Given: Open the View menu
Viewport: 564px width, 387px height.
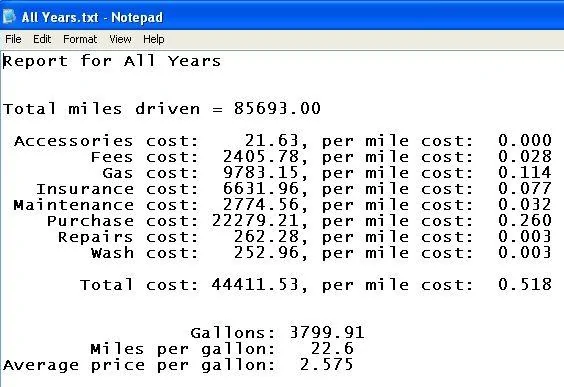Looking at the screenshot, I should pyautogui.click(x=120, y=39).
